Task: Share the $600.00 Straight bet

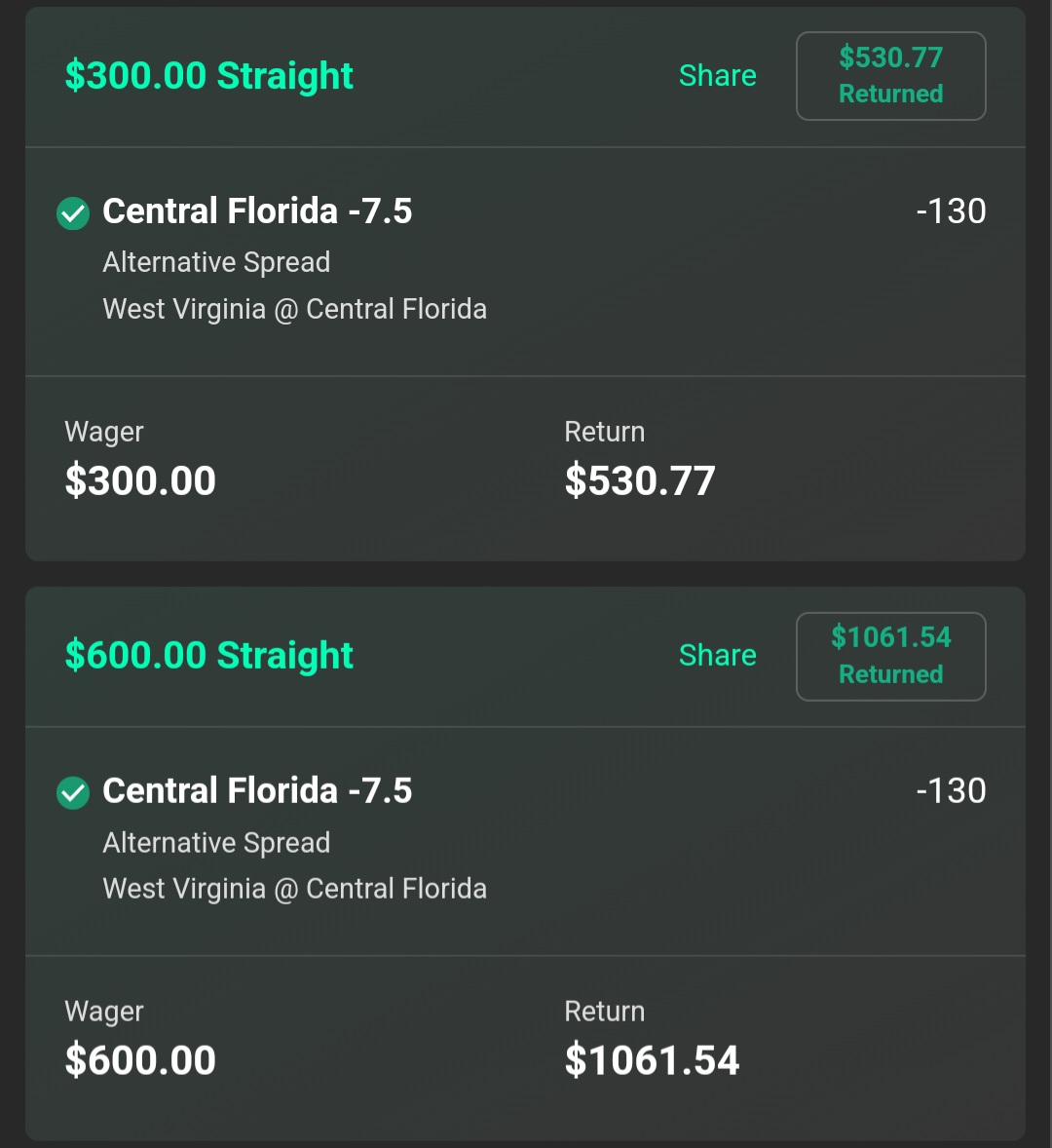Action: coord(717,656)
